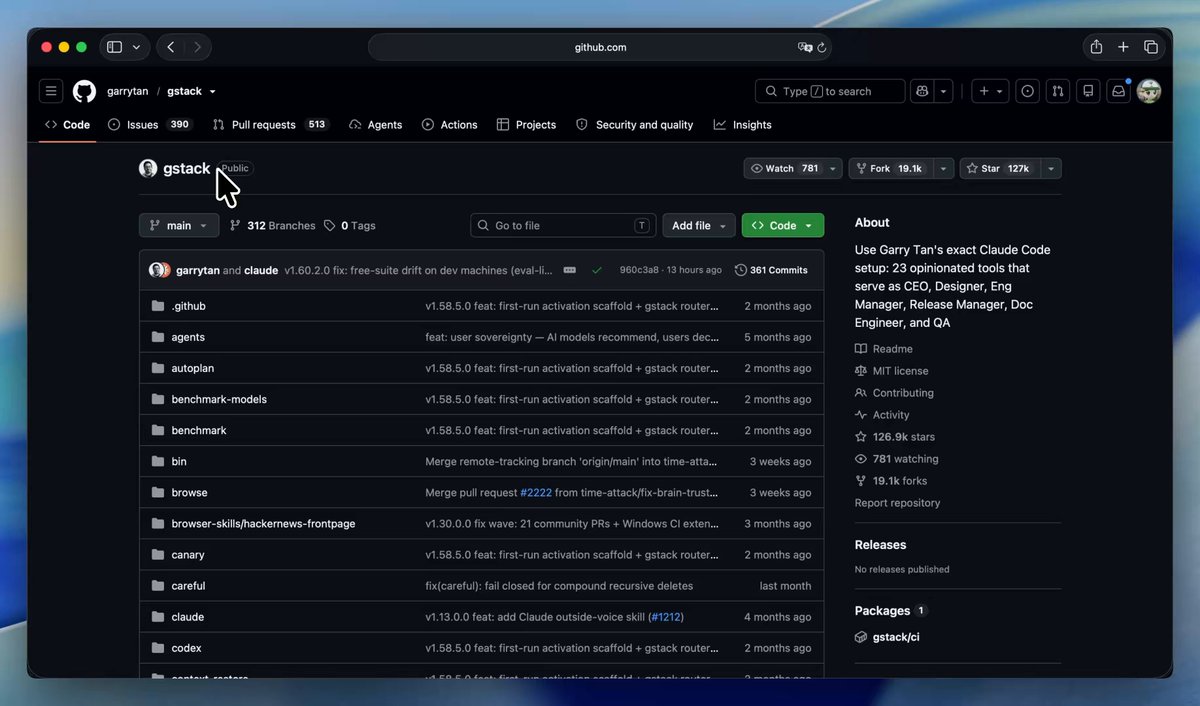Click the page translate icon
Screen dimensions: 1200x706
(805, 47)
